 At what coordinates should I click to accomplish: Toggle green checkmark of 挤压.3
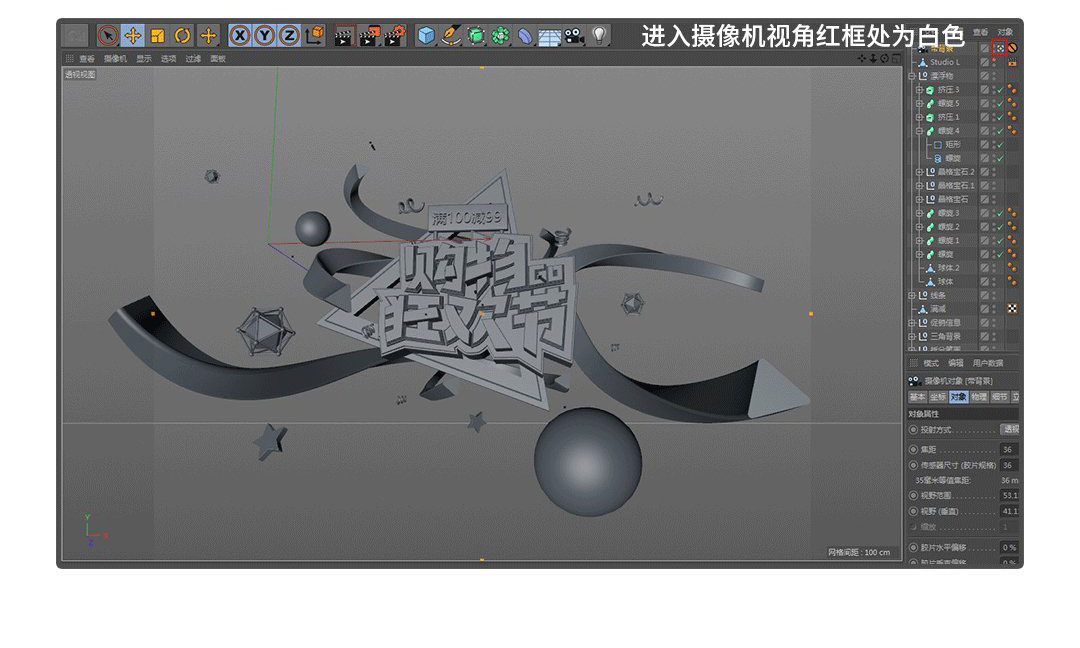(x=1001, y=90)
